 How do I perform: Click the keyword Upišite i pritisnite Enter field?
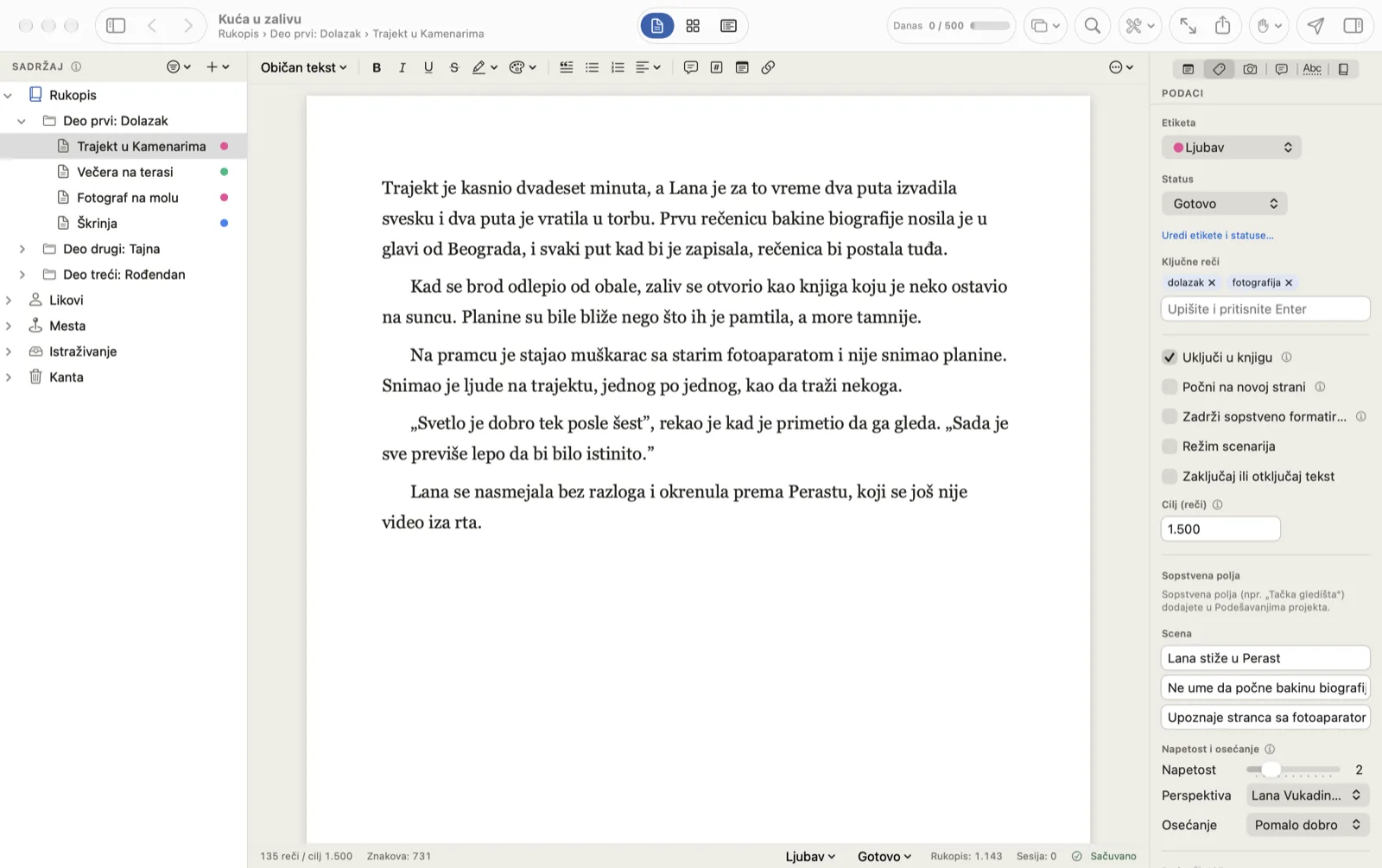tap(1265, 309)
